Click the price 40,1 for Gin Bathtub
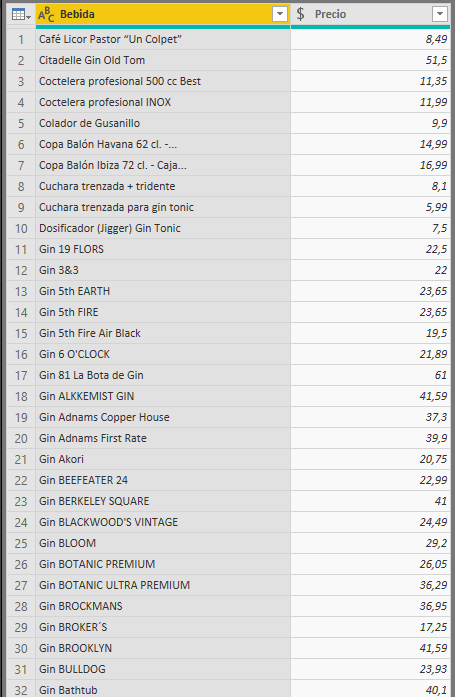Screen dimensions: 455x697 pos(371,690)
